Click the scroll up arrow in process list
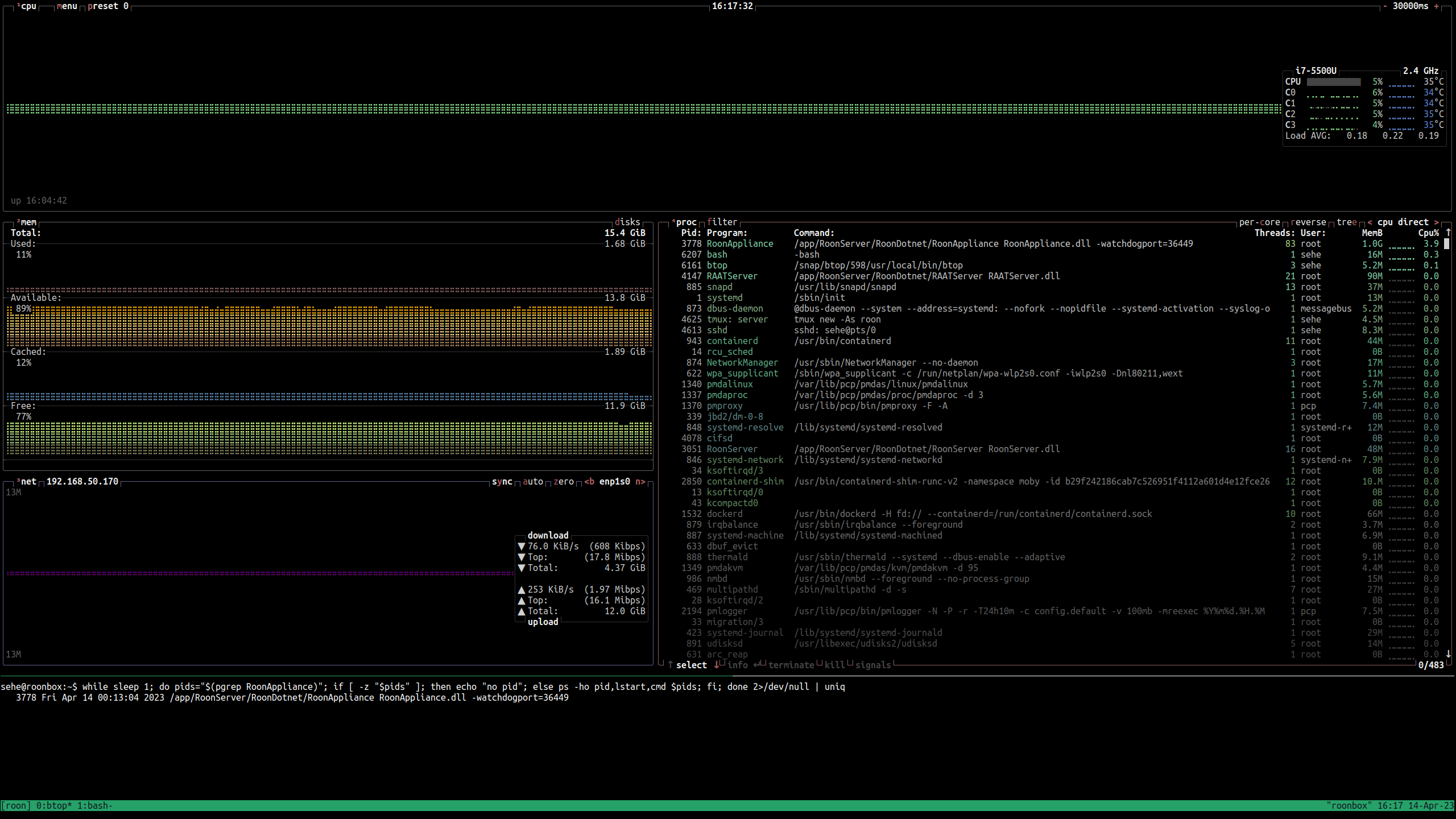1456x819 pixels. [x=1448, y=233]
